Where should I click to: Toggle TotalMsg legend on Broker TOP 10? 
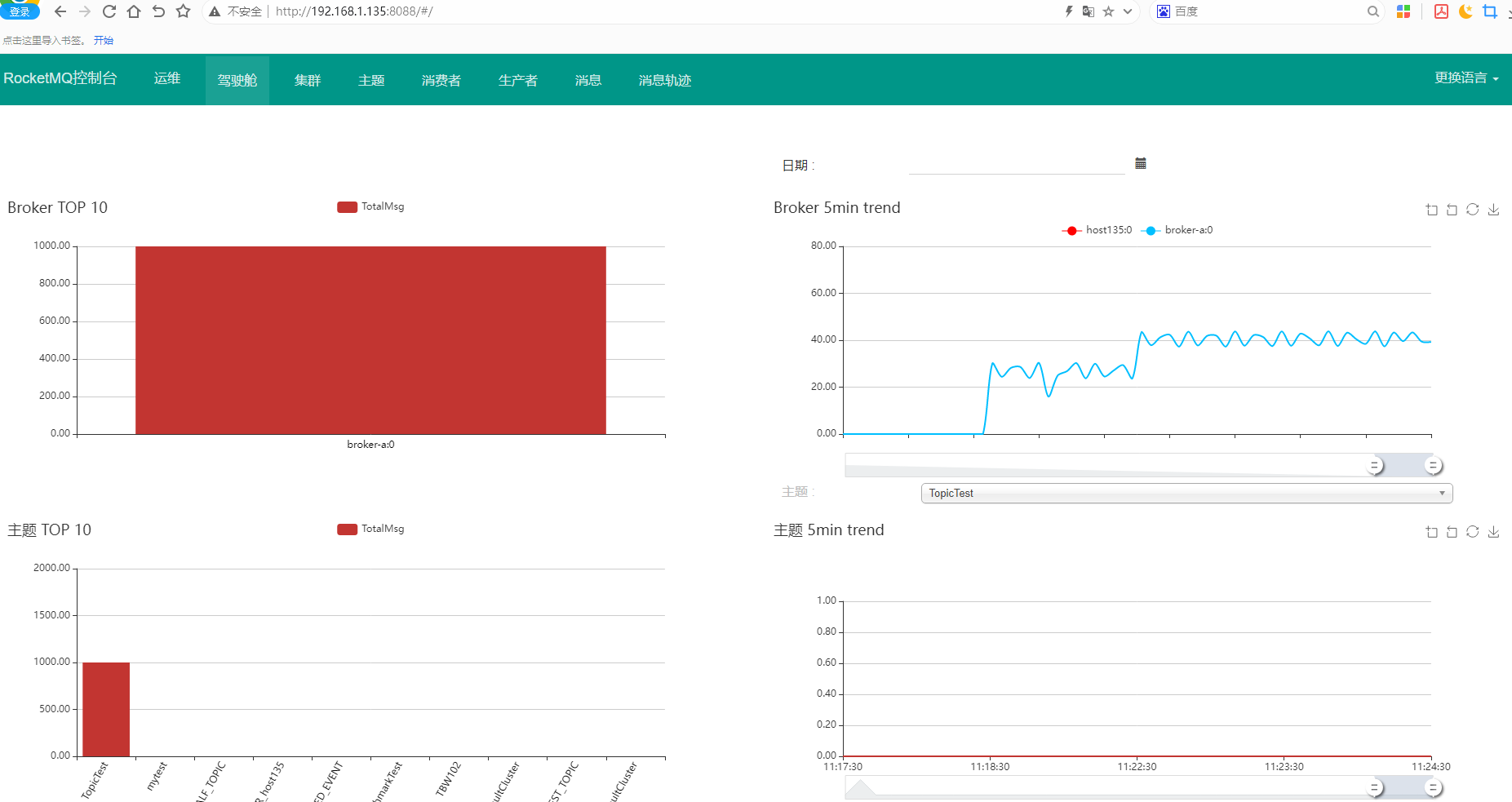(x=371, y=206)
